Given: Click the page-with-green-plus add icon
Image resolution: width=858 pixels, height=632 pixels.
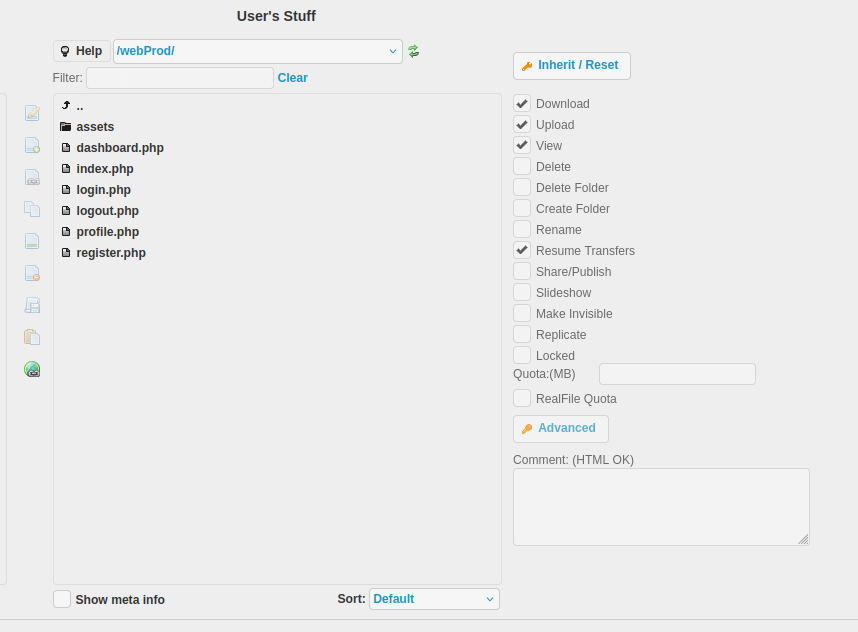Looking at the screenshot, I should point(32,145).
